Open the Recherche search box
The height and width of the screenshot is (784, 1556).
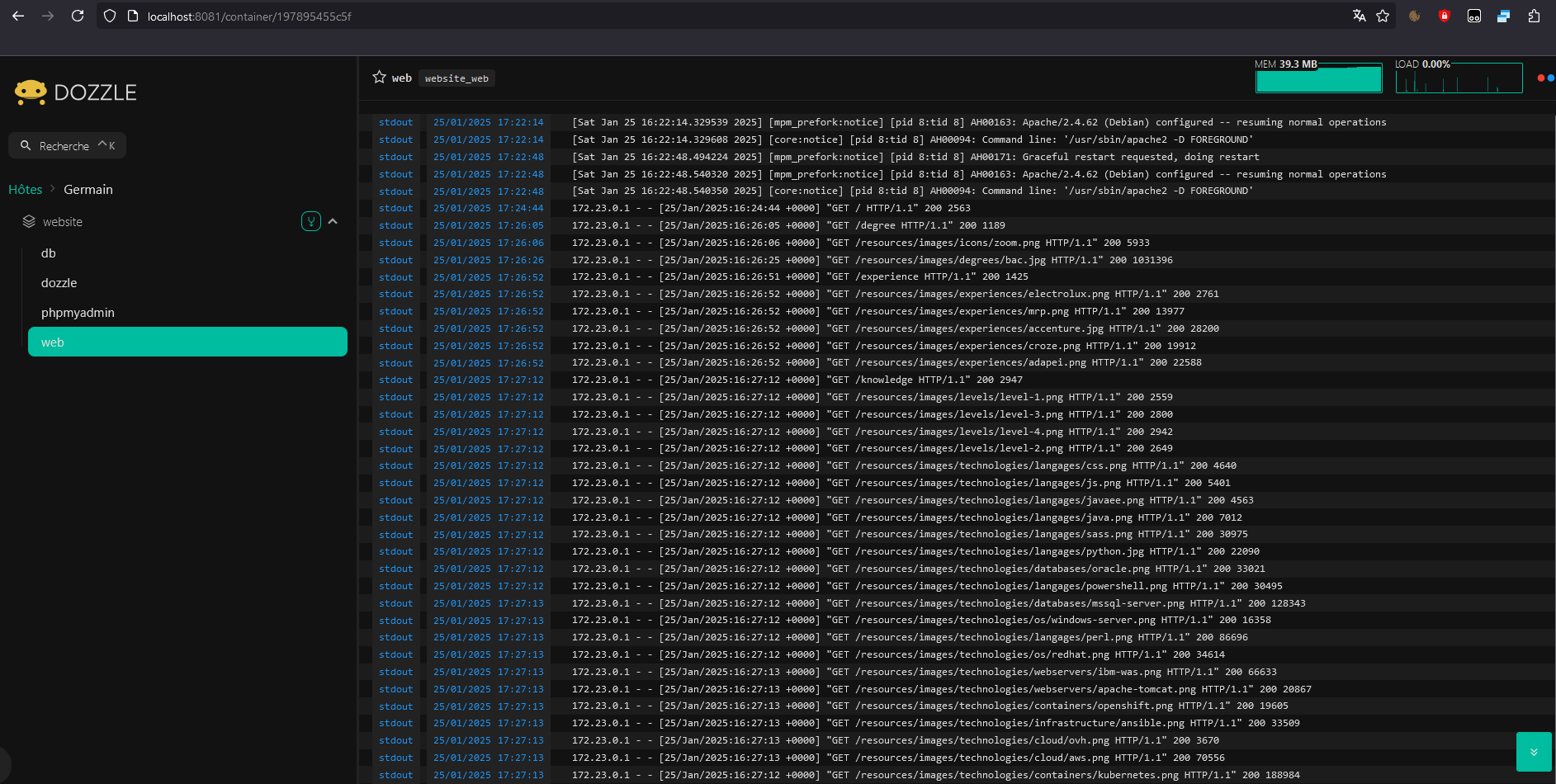(x=67, y=145)
